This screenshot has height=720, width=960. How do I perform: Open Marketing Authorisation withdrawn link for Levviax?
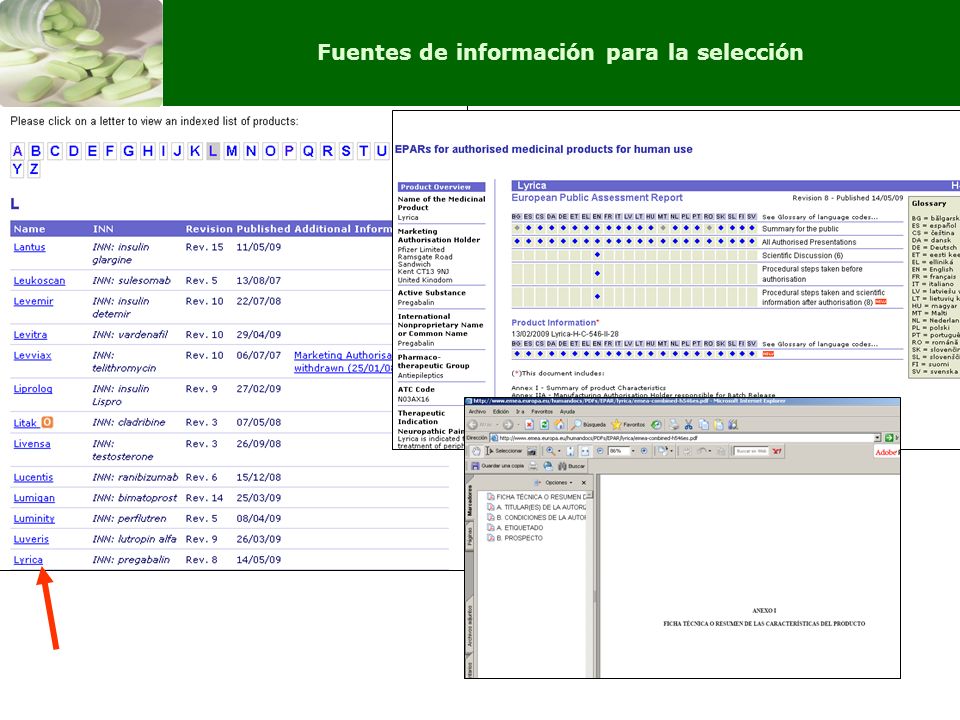point(343,361)
